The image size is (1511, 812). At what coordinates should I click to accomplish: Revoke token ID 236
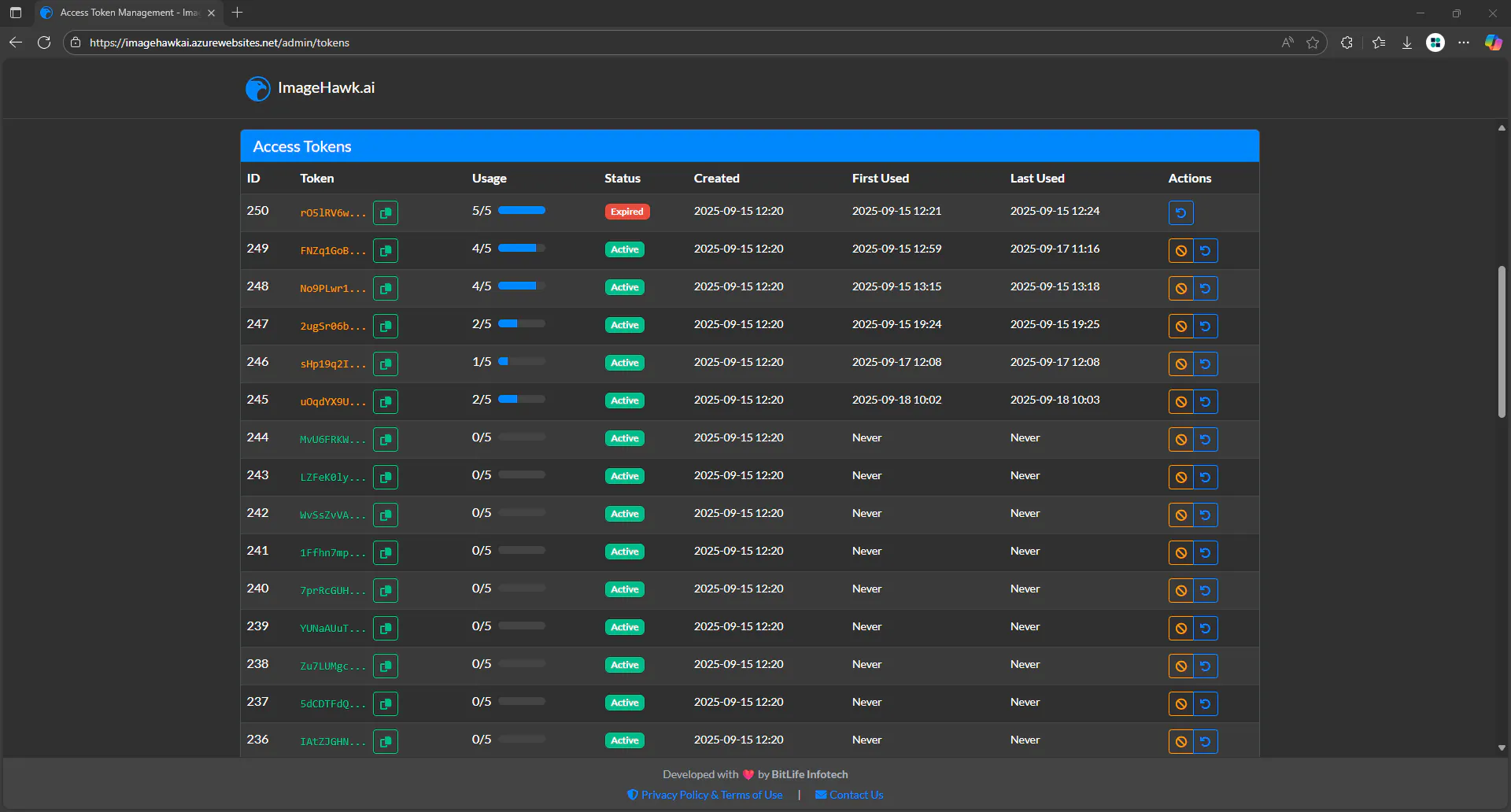point(1180,741)
